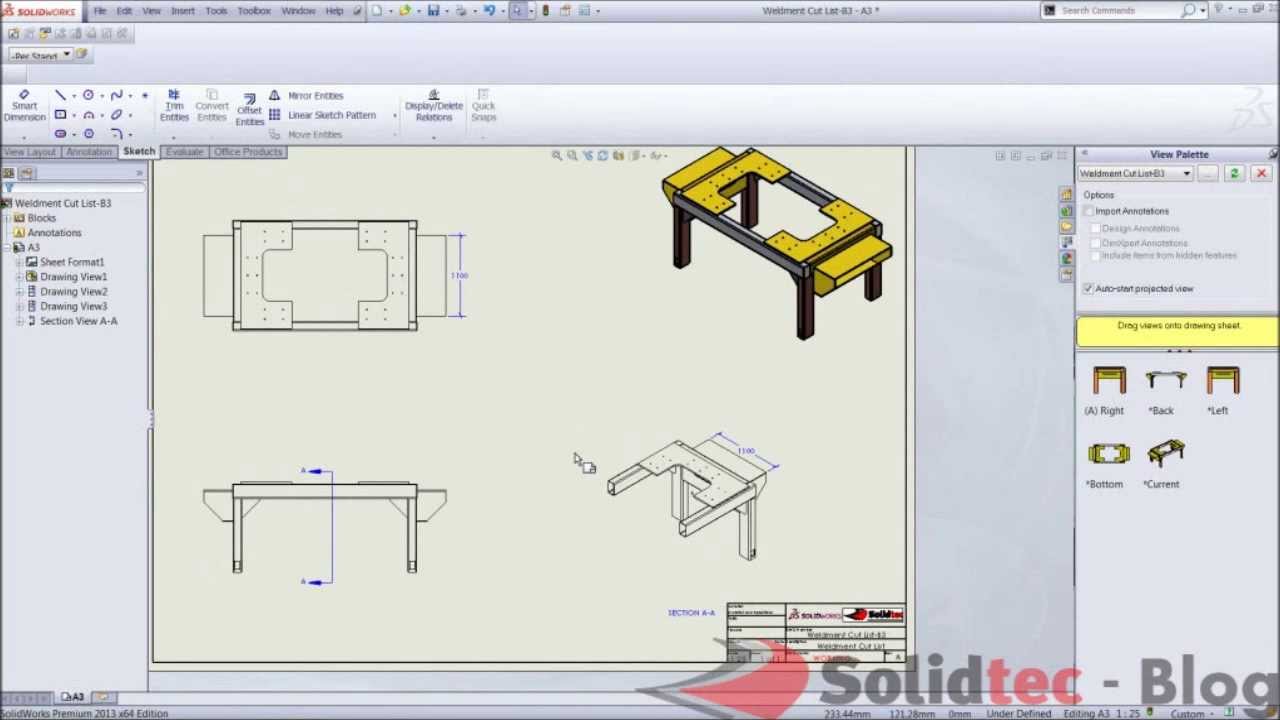Select the Circle sketch tool
The image size is (1280, 720).
tap(88, 95)
